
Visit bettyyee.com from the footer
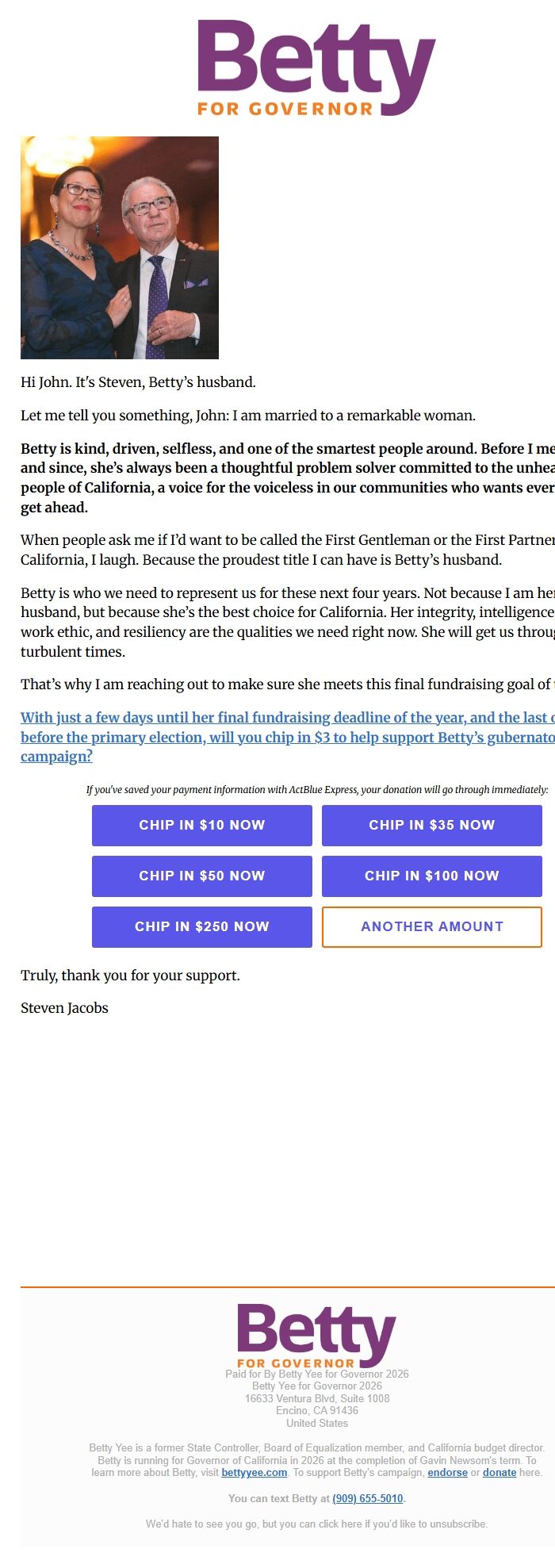point(255,1475)
